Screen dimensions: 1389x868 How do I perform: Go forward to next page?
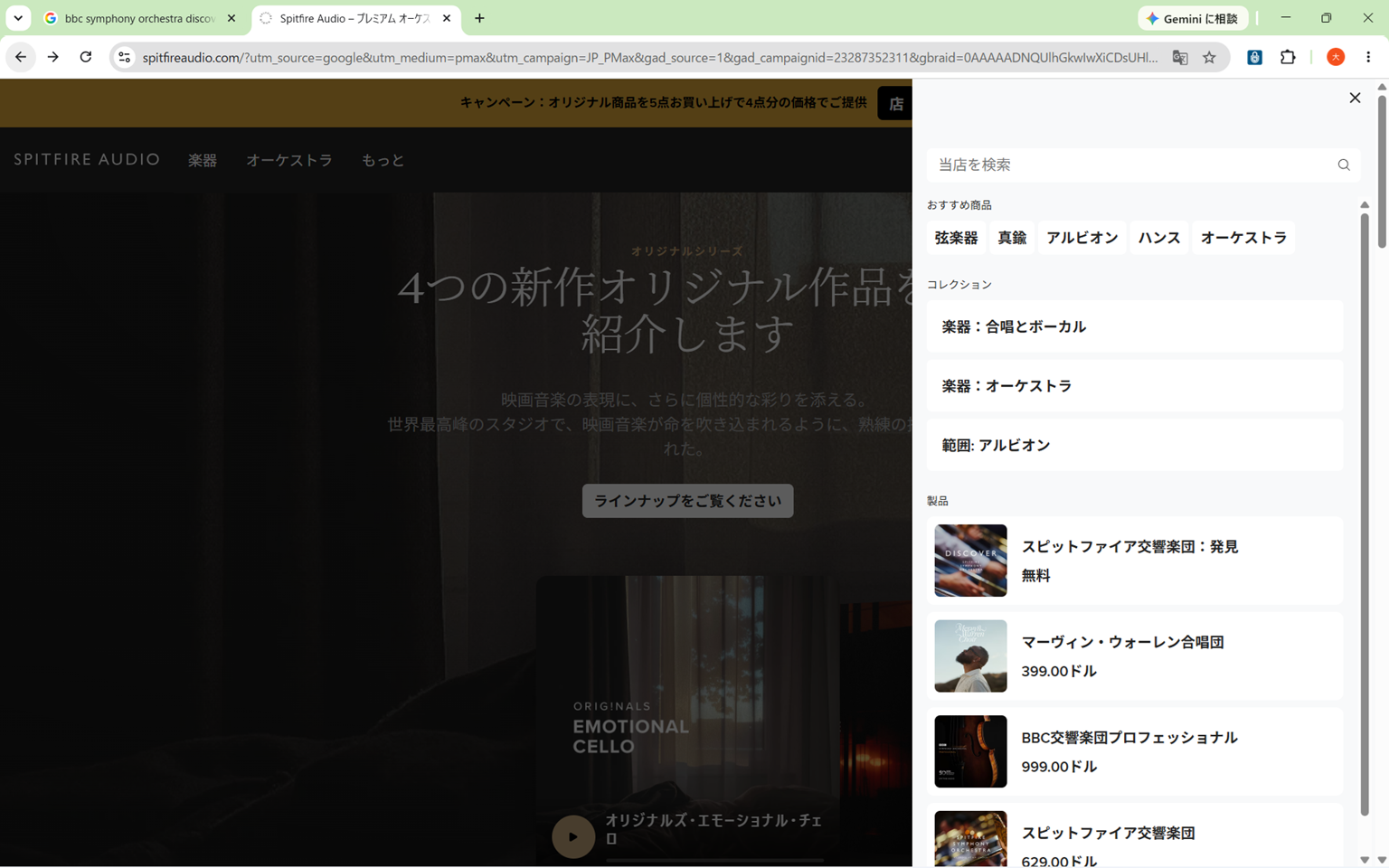coord(53,57)
